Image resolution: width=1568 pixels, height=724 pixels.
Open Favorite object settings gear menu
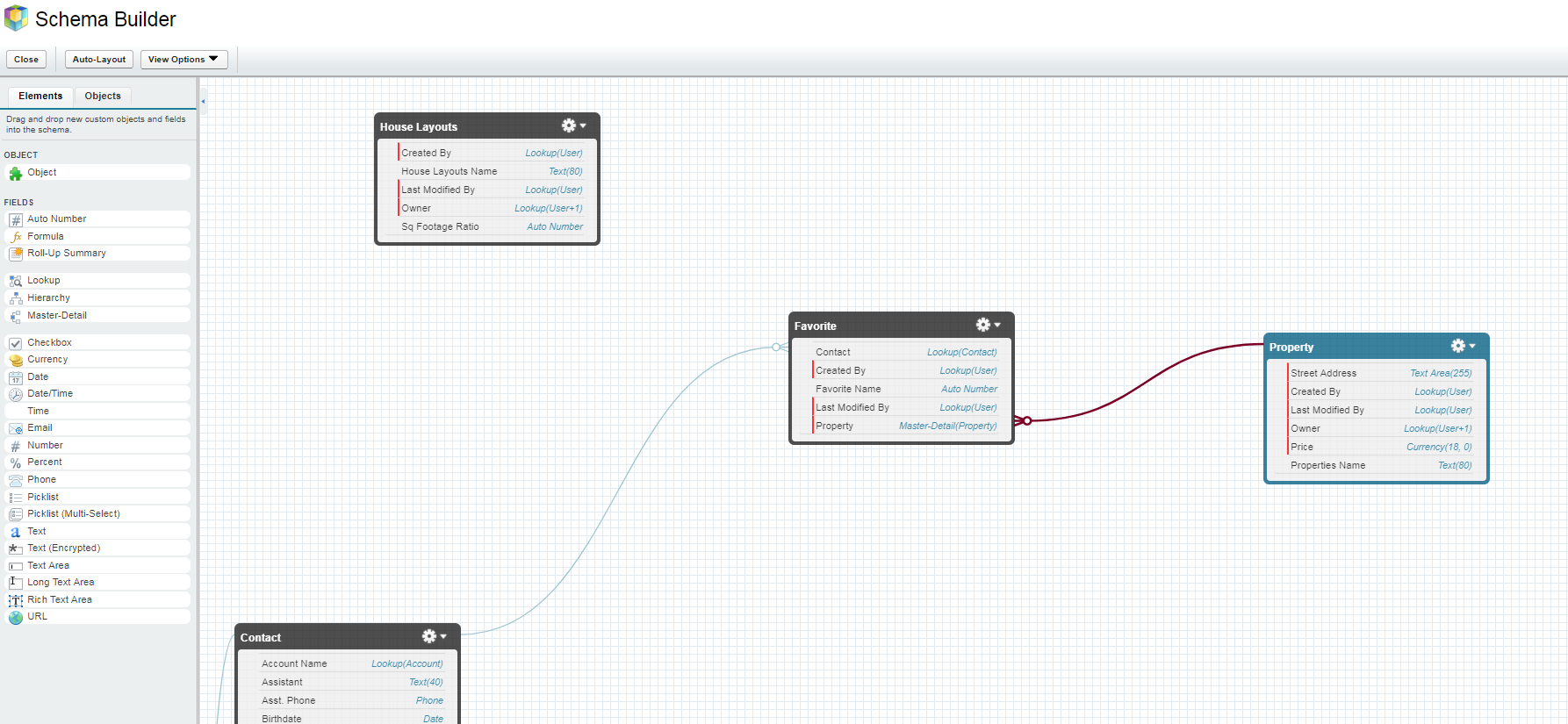pos(988,325)
